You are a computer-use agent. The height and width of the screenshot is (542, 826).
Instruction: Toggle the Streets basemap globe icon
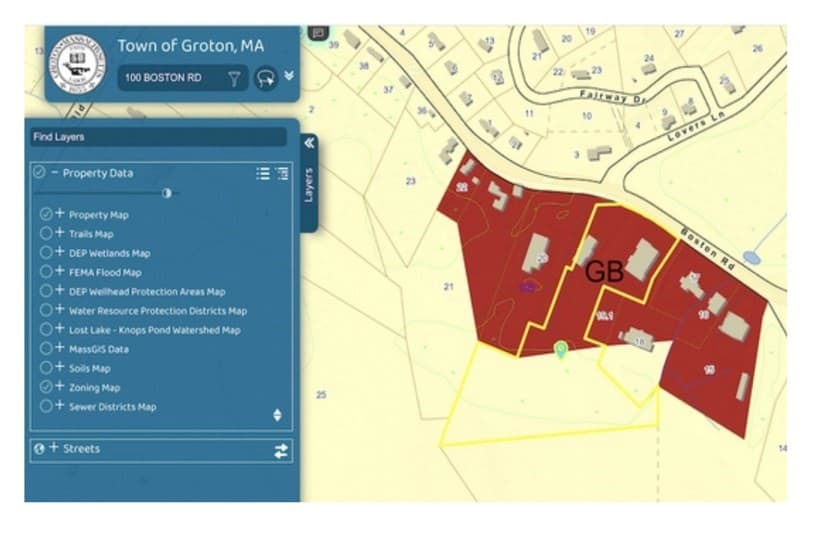(x=39, y=449)
